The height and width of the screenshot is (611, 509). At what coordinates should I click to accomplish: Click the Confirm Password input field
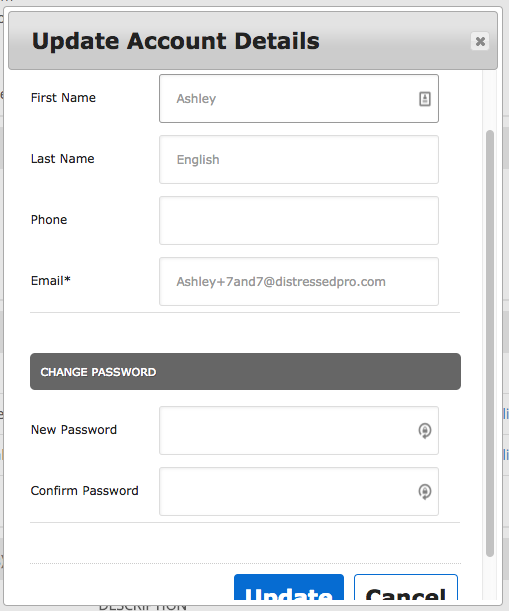[x=299, y=491]
